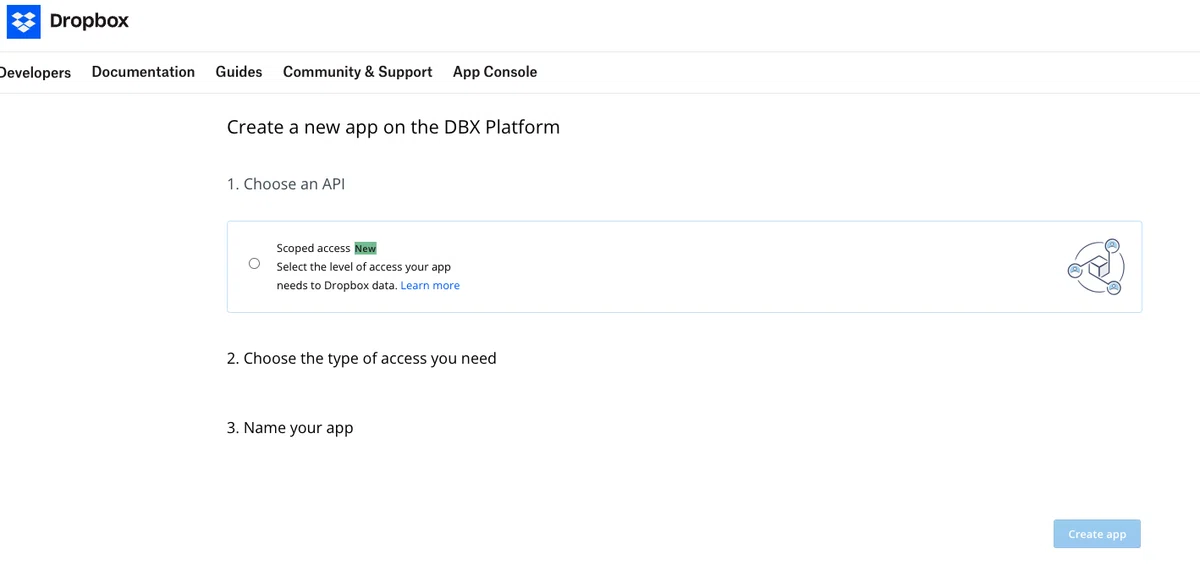Open the Developers menu item

coord(35,72)
